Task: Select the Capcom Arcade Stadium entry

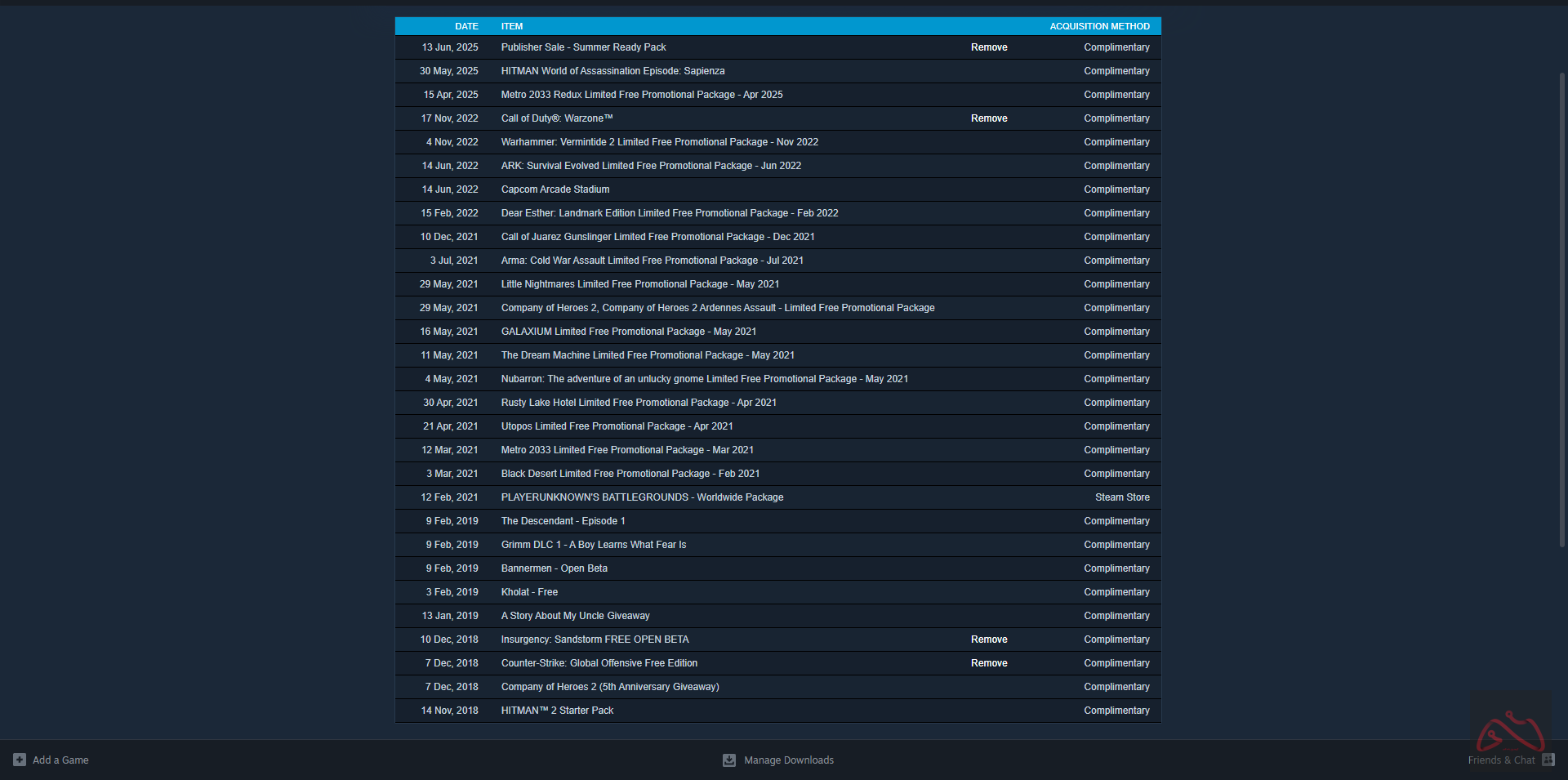Action: point(555,189)
